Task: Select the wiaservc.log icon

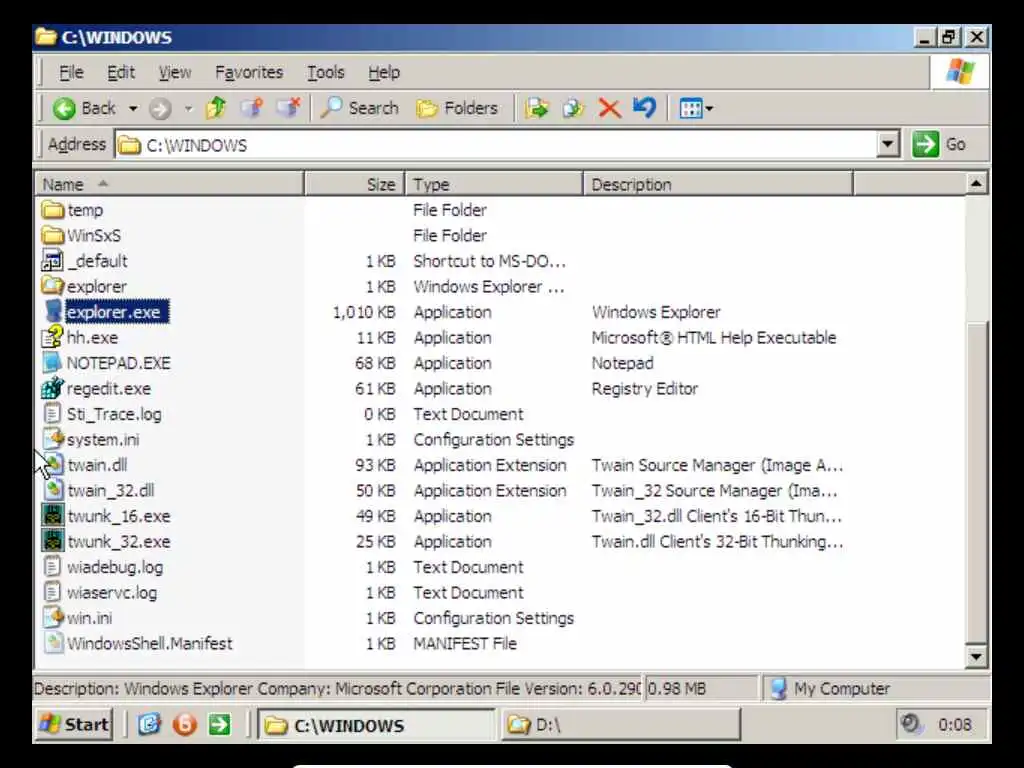Action: tap(52, 592)
